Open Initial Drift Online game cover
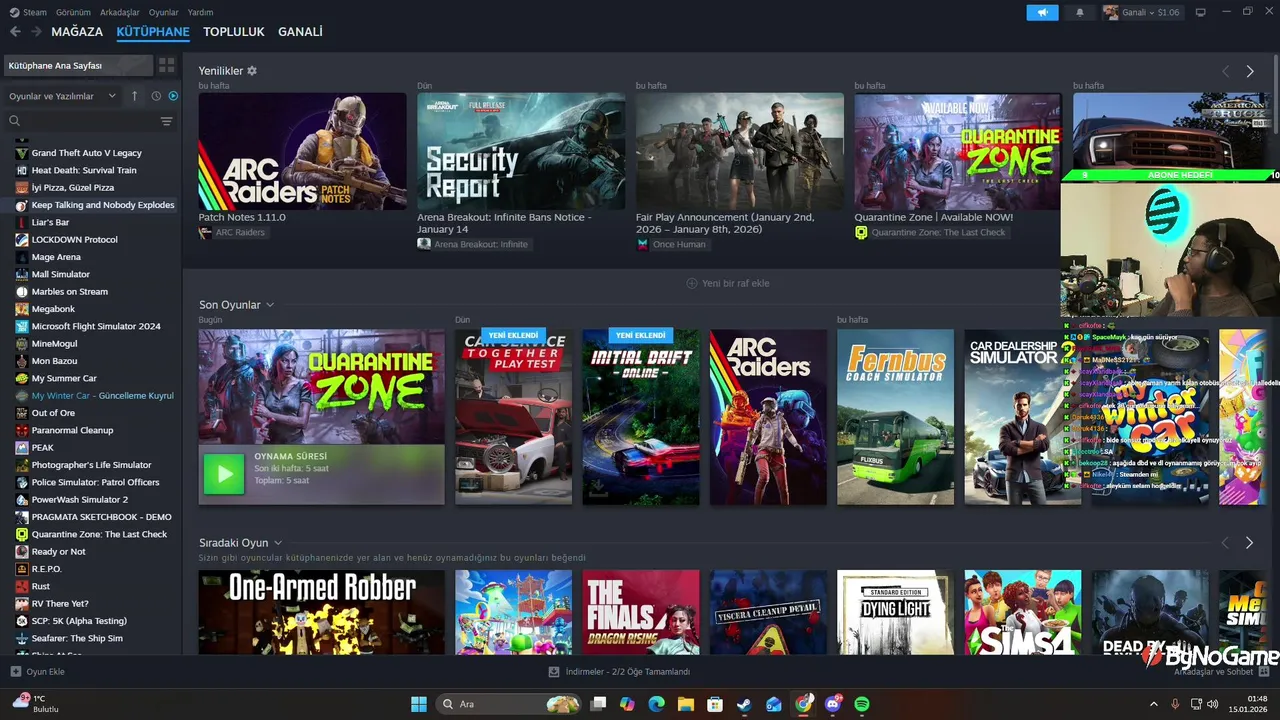 pyautogui.click(x=641, y=417)
